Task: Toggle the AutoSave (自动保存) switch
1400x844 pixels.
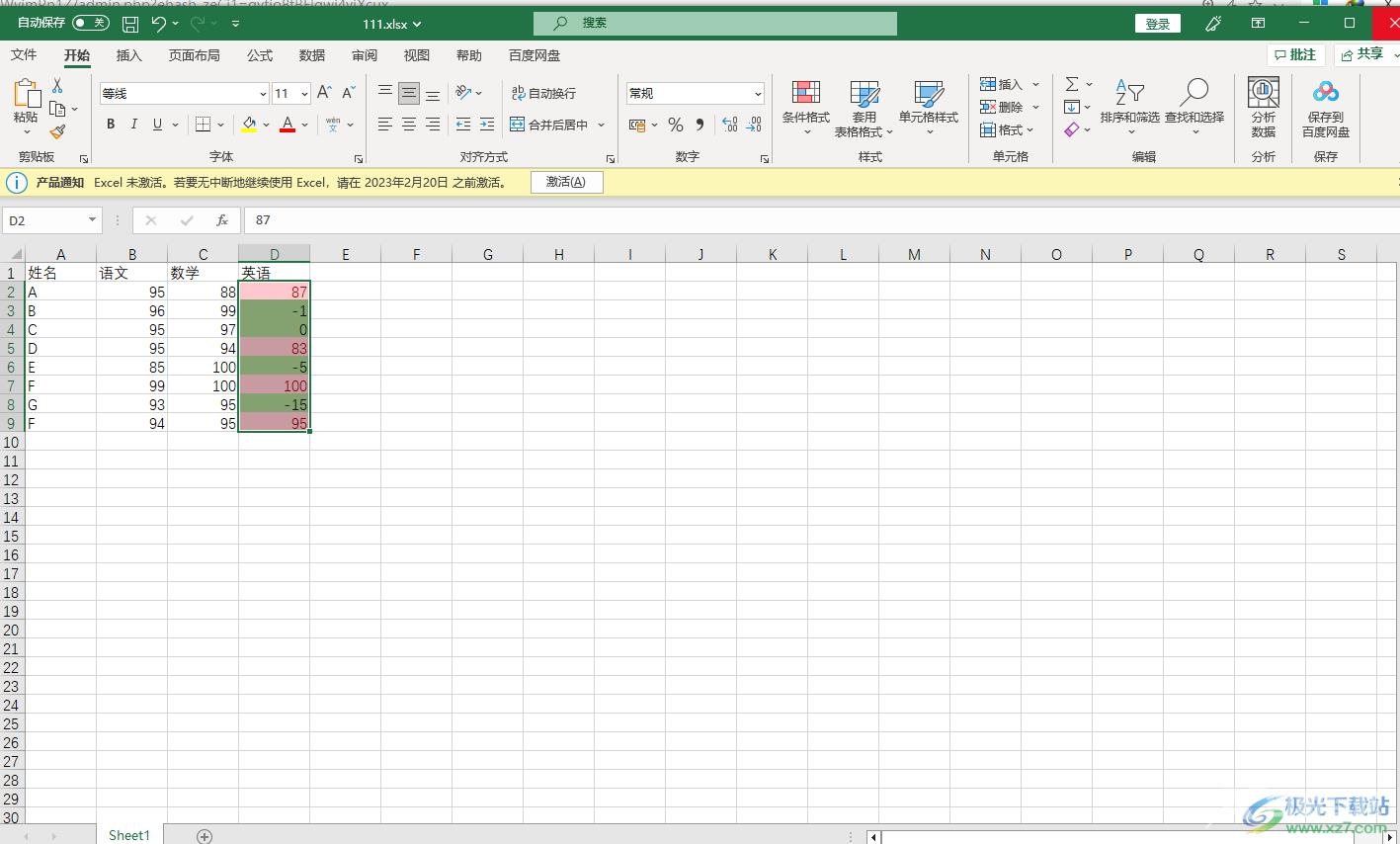Action: (x=91, y=23)
